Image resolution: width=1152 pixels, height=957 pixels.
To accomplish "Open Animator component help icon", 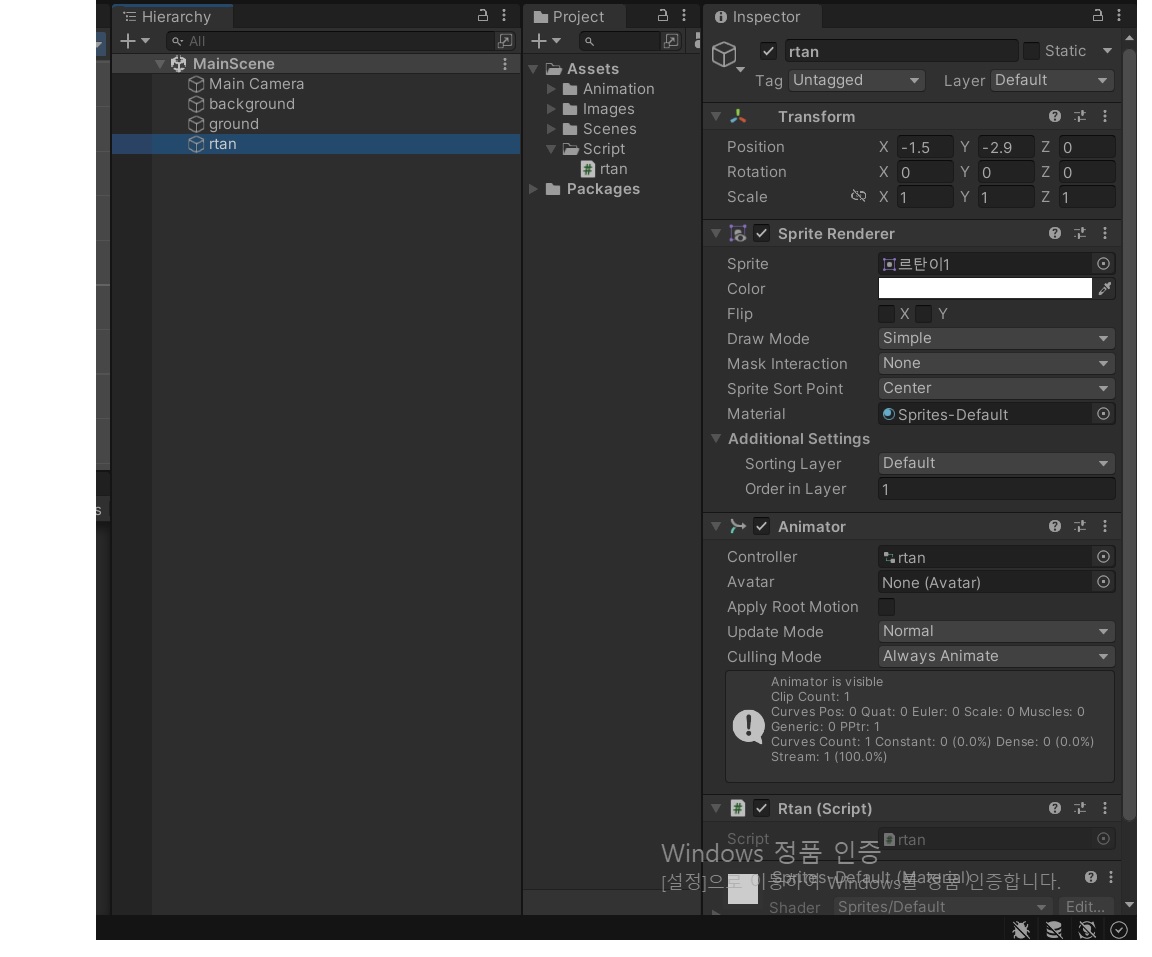I will click(x=1055, y=526).
